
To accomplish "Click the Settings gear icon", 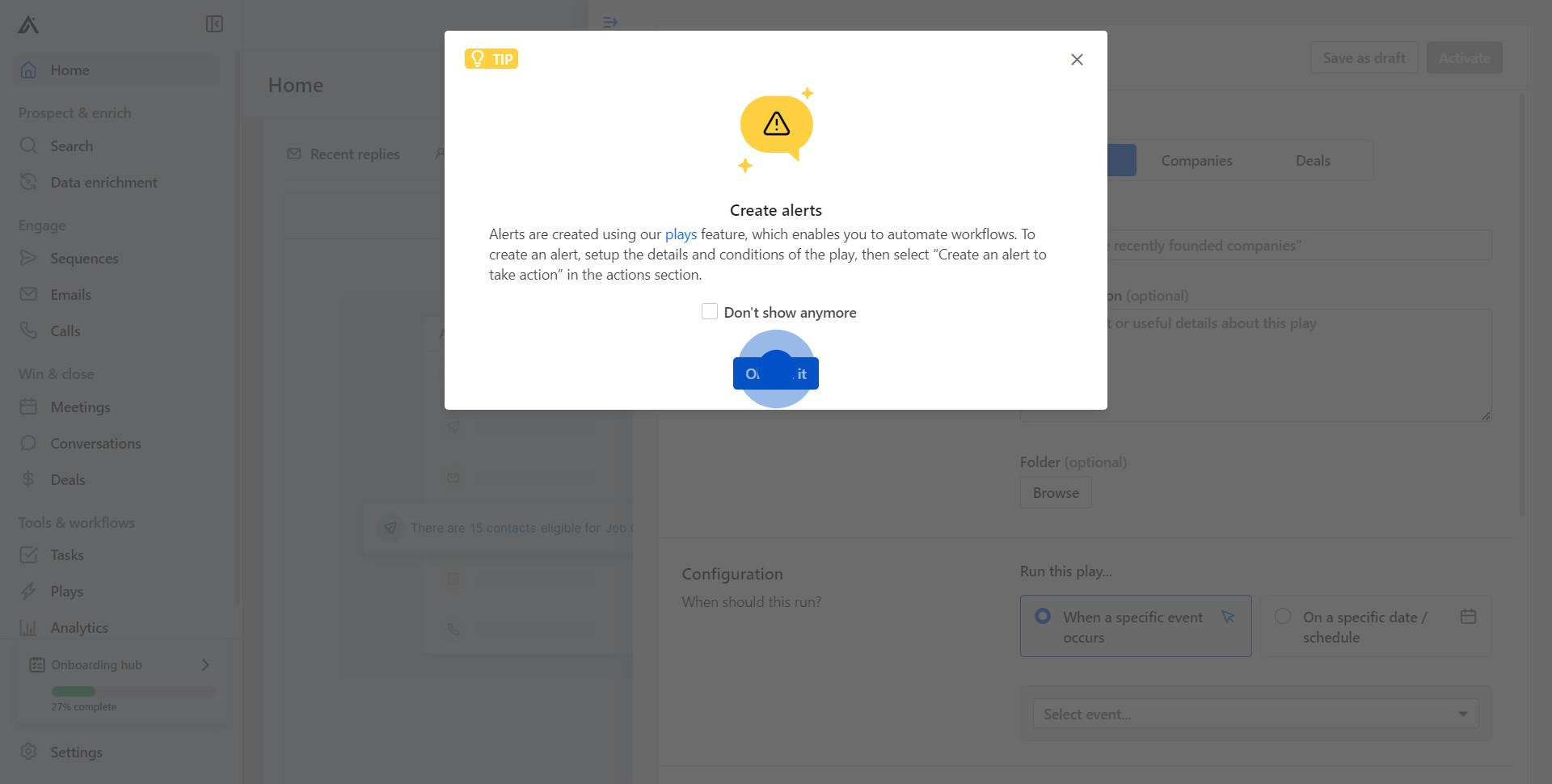I will pyautogui.click(x=28, y=752).
